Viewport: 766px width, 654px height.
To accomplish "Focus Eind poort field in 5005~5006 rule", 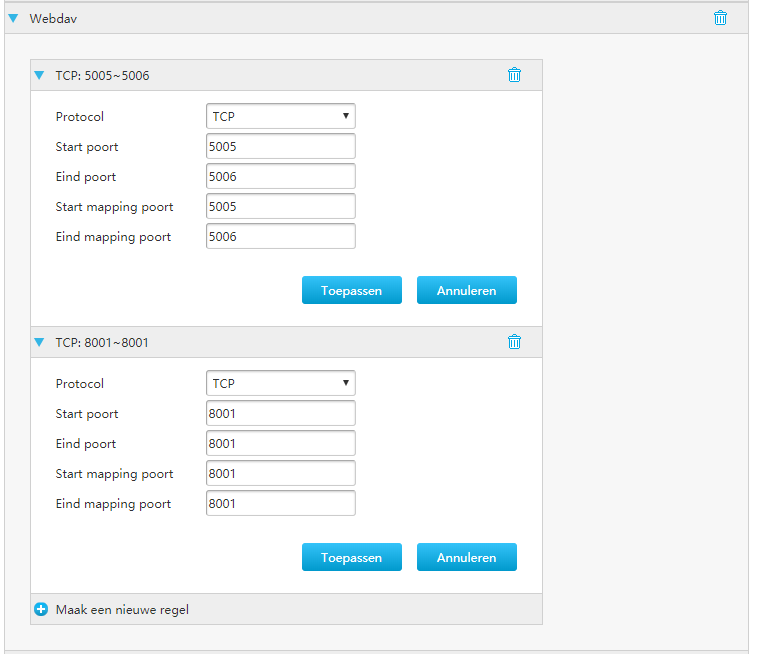I will 281,176.
